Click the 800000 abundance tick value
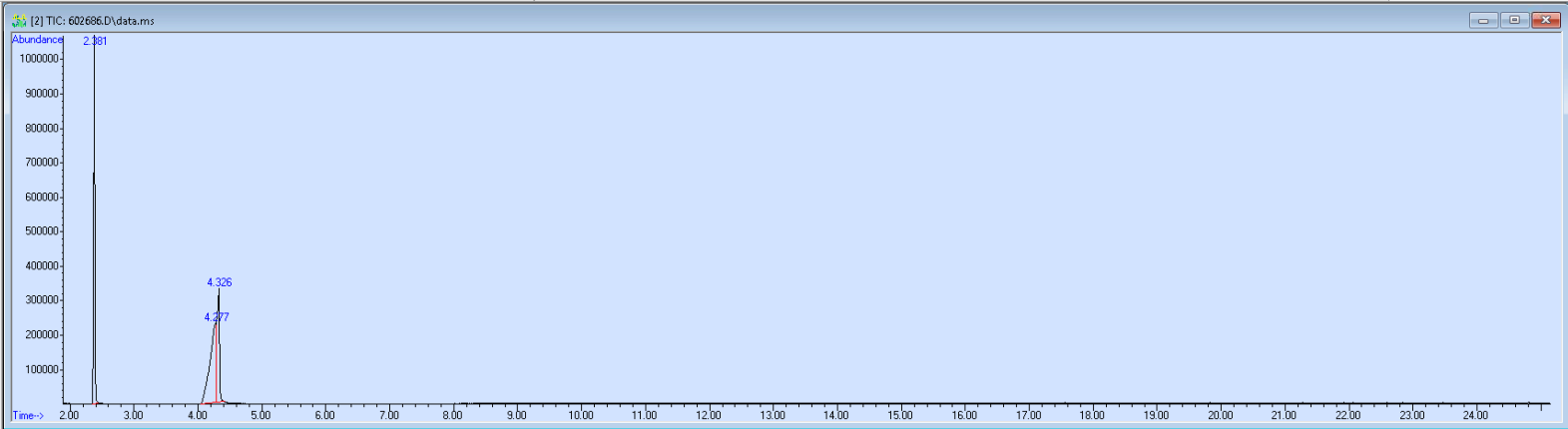 pos(41,129)
